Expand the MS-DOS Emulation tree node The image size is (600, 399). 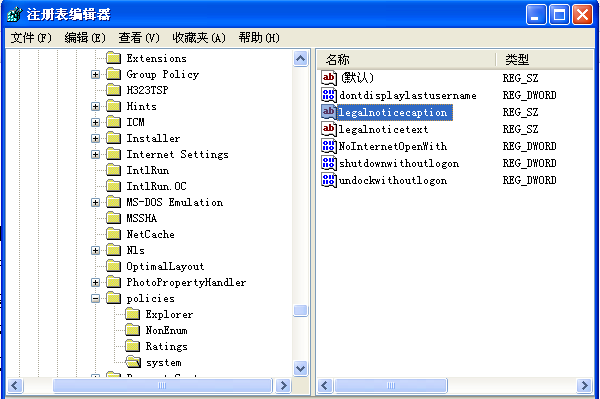click(95, 202)
